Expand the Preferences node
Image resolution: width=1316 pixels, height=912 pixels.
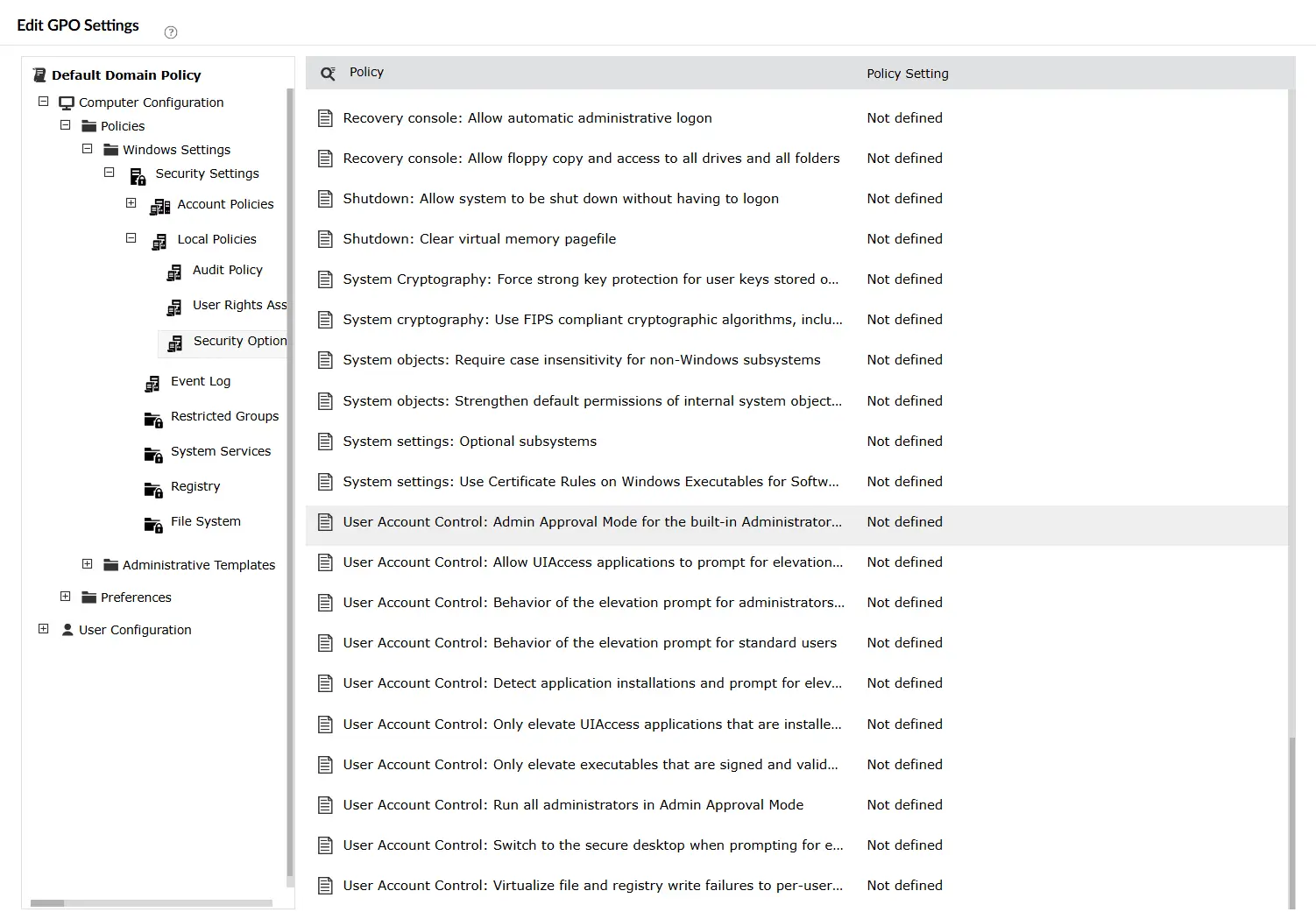click(x=65, y=597)
